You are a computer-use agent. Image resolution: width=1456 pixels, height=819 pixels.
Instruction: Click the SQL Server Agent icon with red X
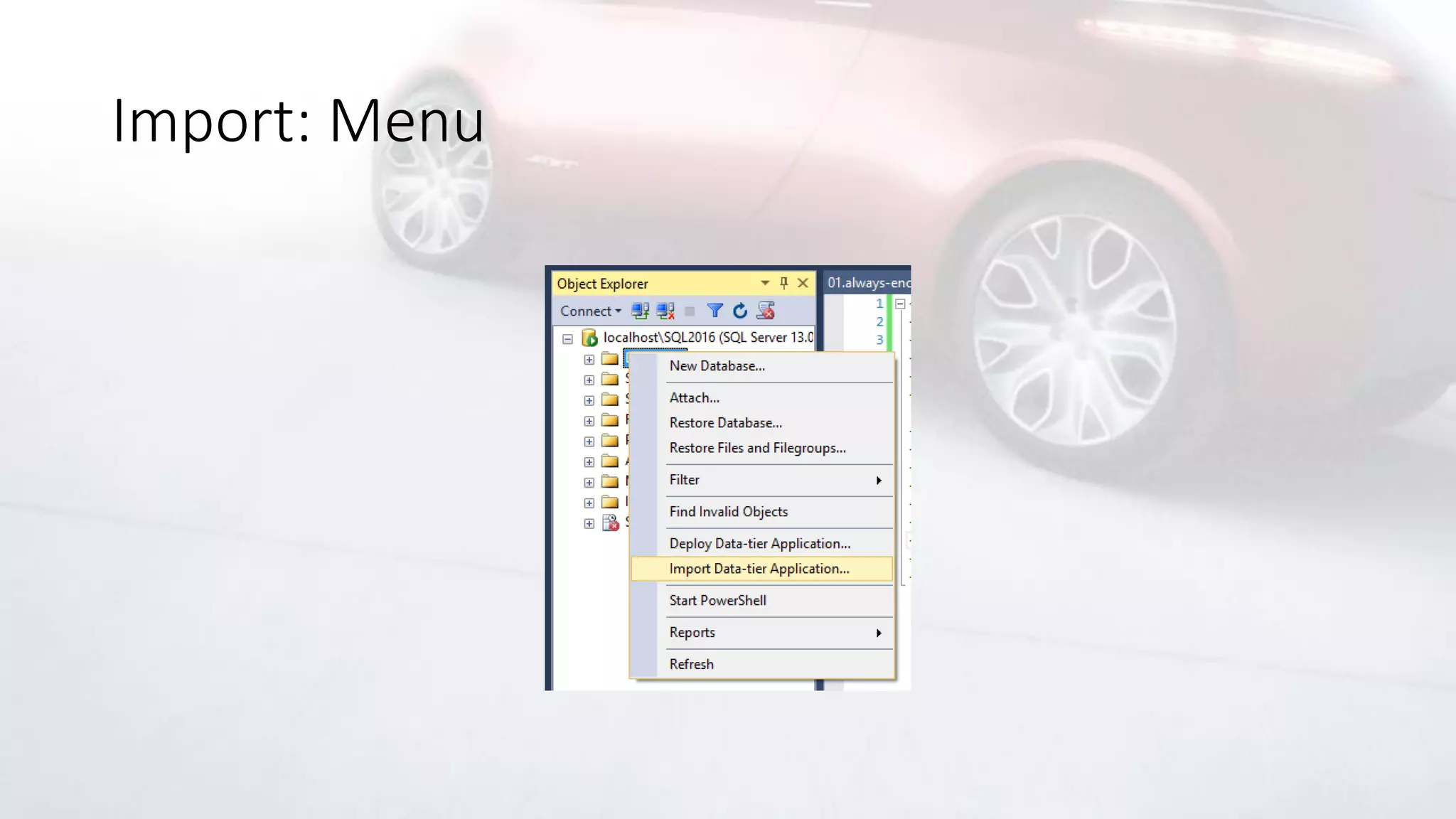point(611,523)
